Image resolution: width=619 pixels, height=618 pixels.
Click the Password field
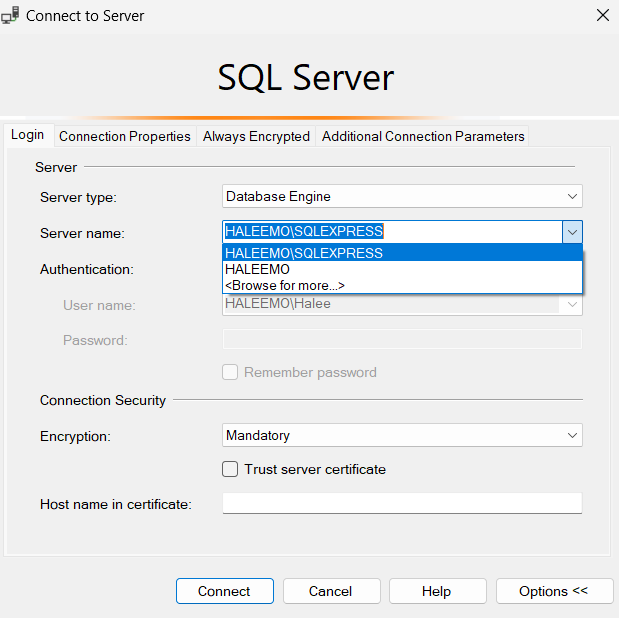pos(402,339)
